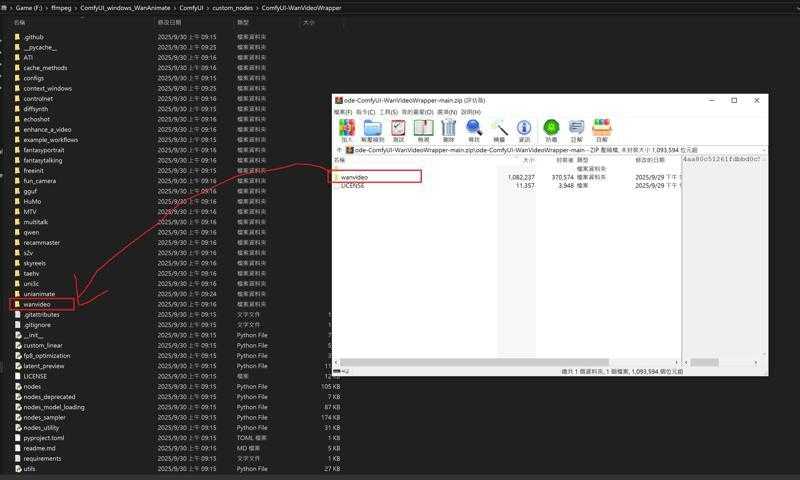
Task: Click the Delete trash bin icon in WinRAR
Action: tap(448, 129)
